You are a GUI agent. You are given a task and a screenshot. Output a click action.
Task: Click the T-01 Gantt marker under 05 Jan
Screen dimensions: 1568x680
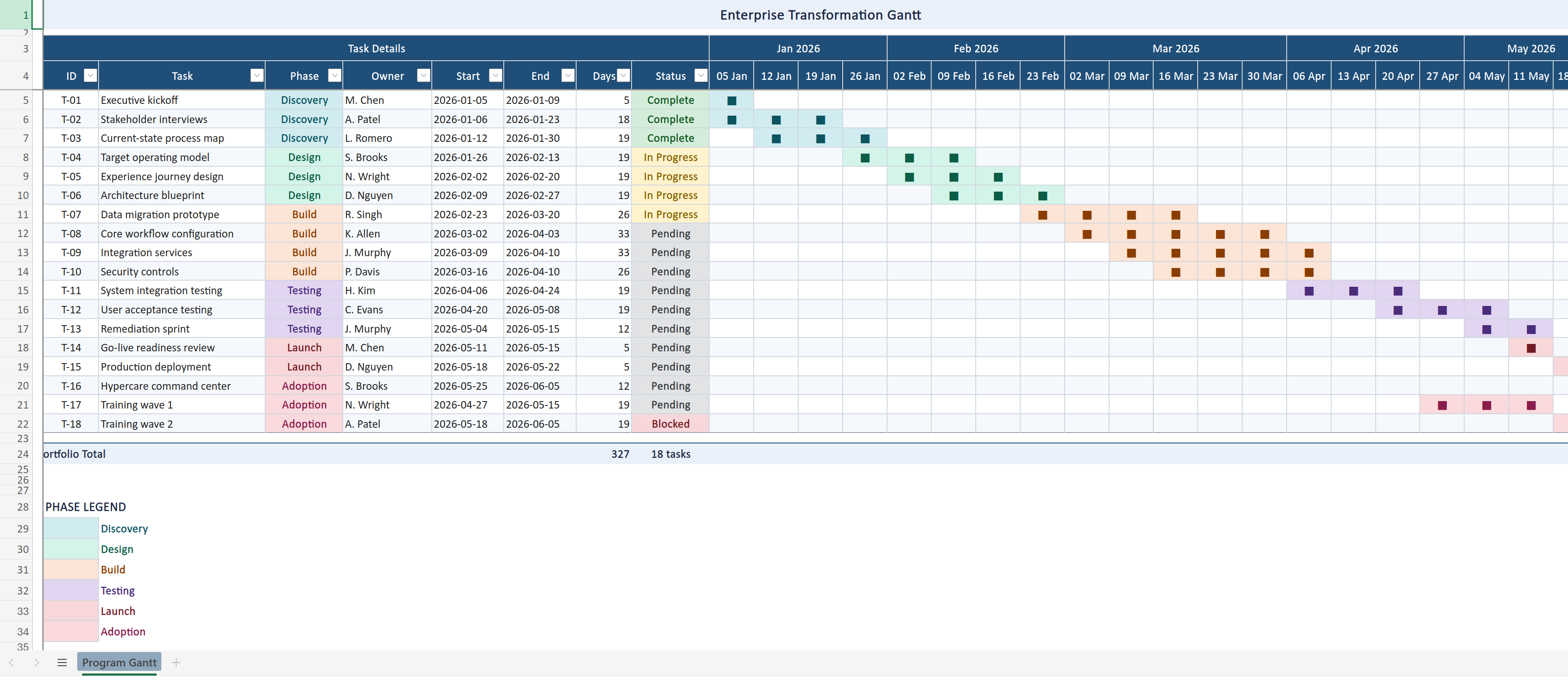point(731,101)
